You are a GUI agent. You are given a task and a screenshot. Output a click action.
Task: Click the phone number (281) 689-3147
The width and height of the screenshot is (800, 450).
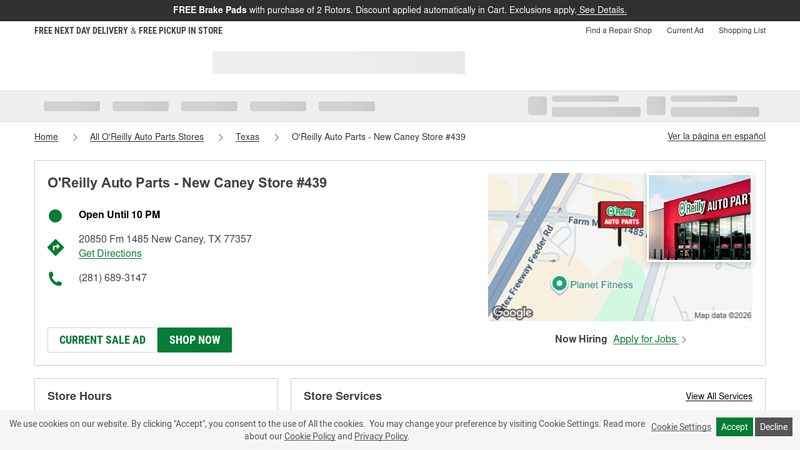[x=113, y=278]
